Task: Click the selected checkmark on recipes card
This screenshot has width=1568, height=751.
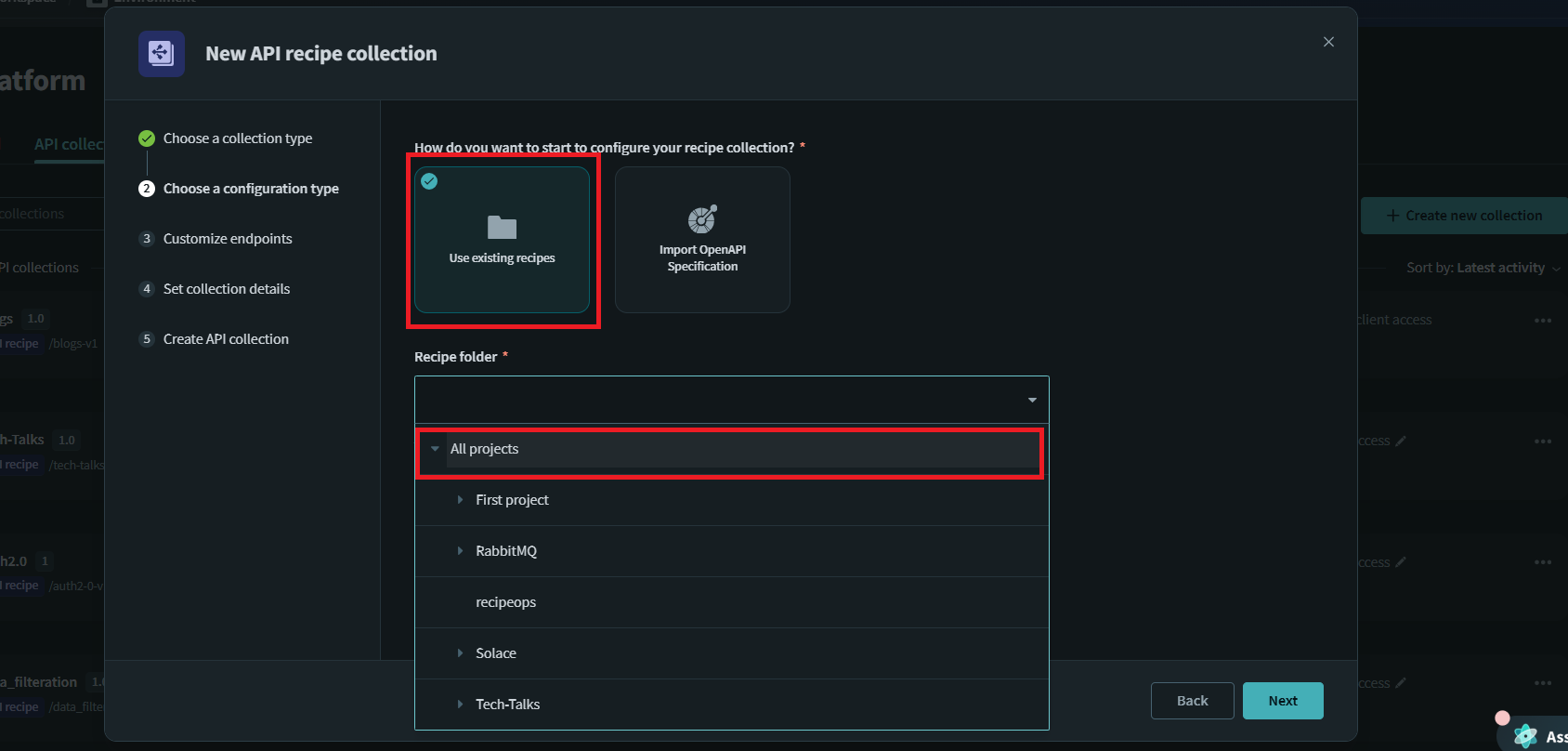Action: (429, 181)
